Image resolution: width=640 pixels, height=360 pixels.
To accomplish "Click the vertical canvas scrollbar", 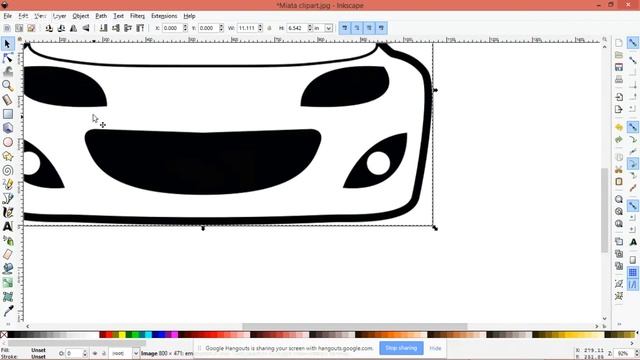I will coord(604,210).
